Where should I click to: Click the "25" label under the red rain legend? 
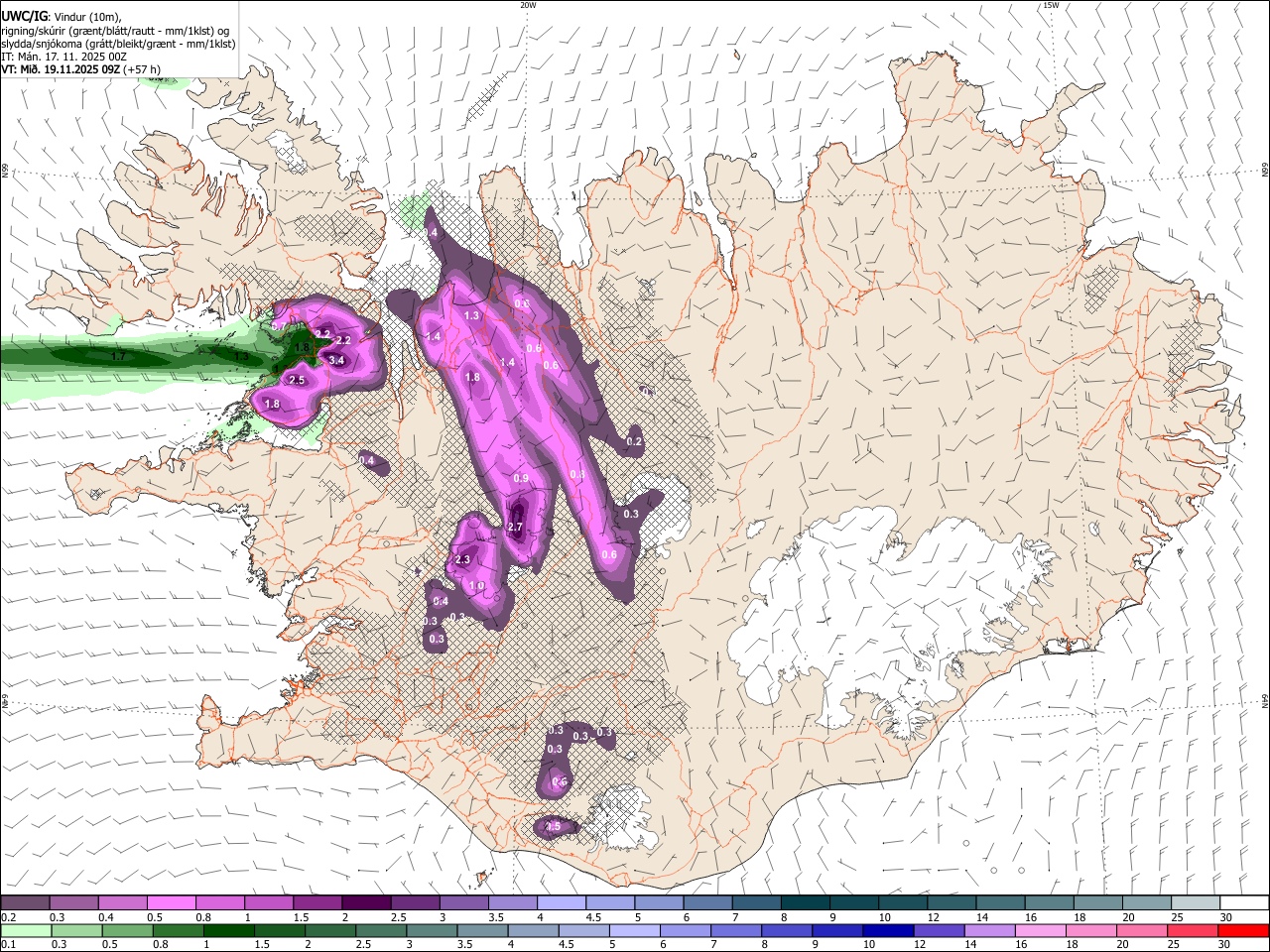coord(1176,945)
